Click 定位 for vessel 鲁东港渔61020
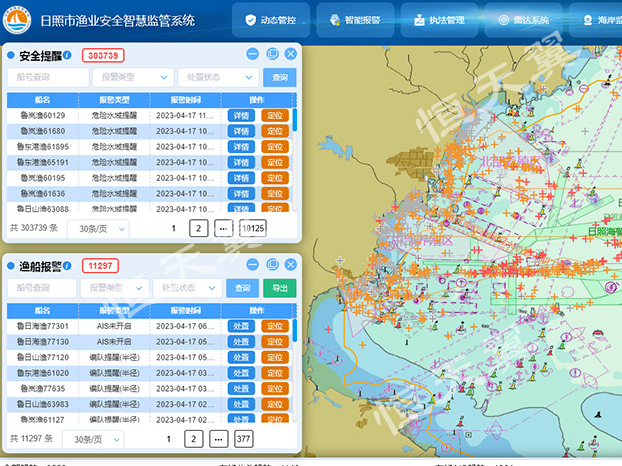This screenshot has height=466, width=622. 273,373
